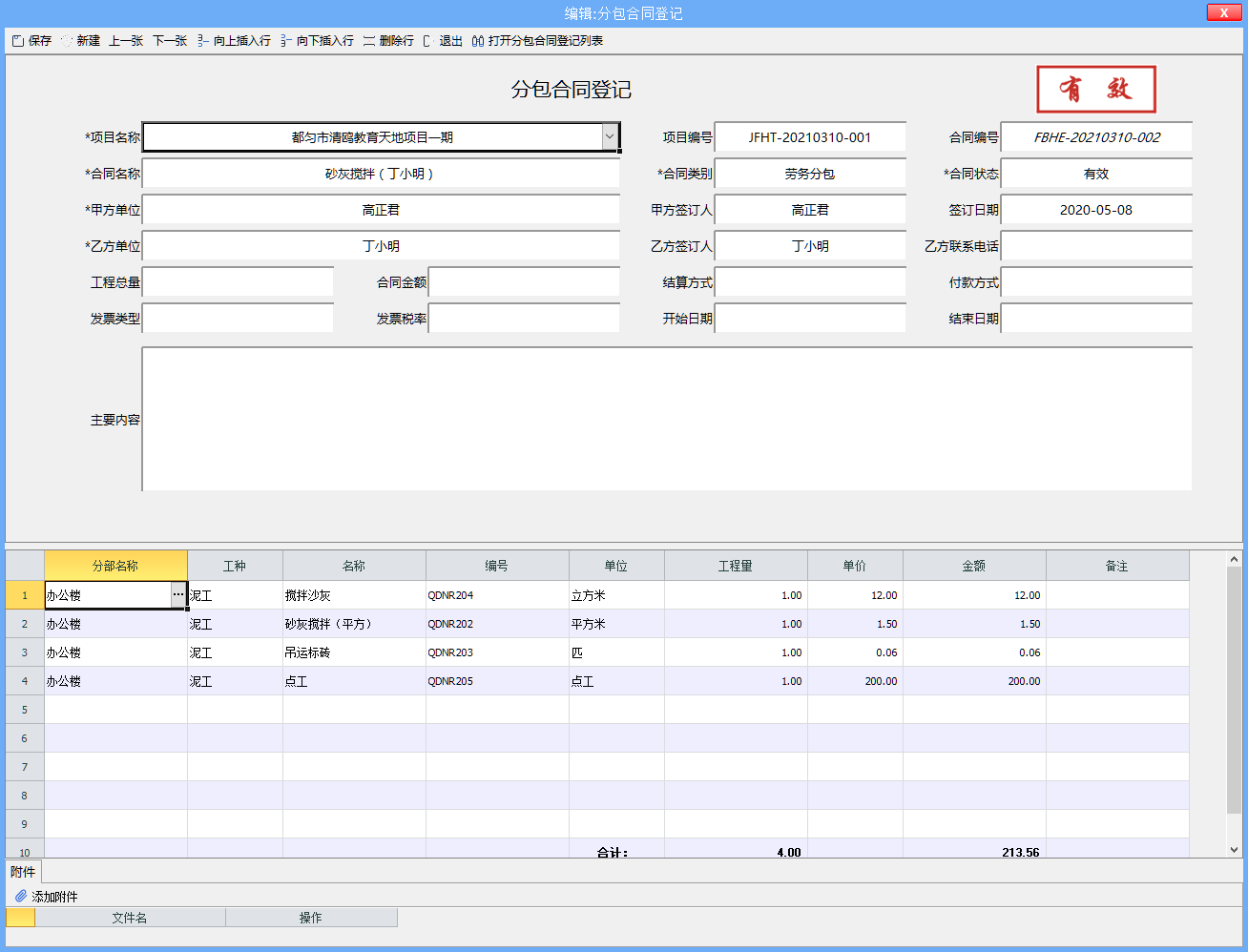Screen dimensions: 1248x952
Task: Select the cell 砂灰搅拌（平方）
Action: point(354,624)
